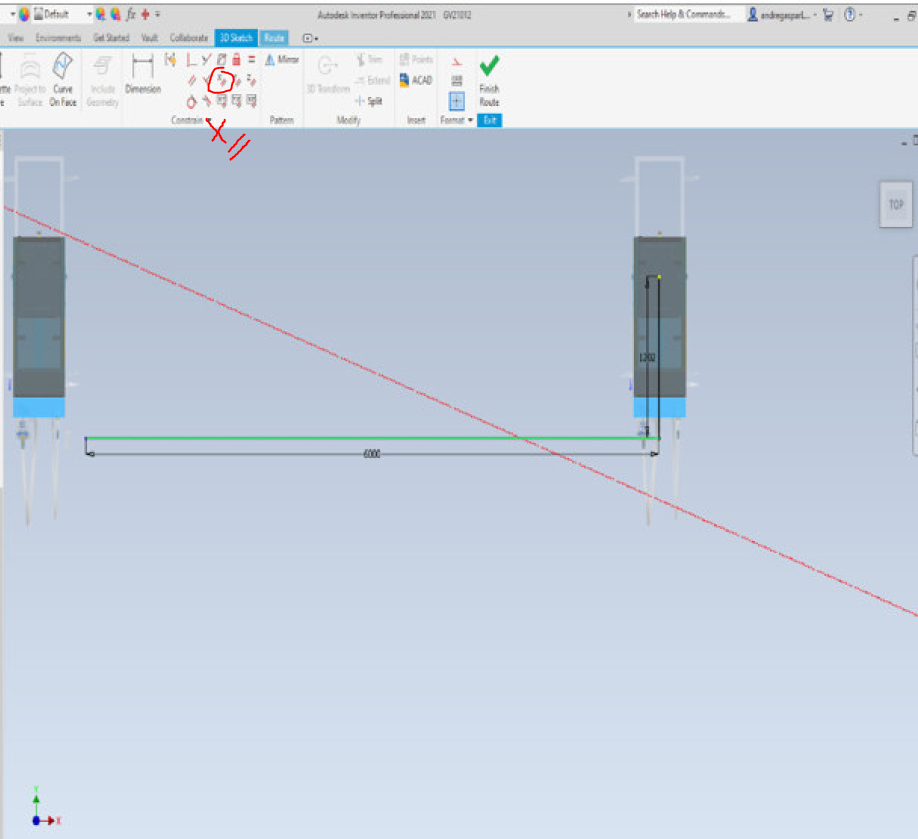Select the 6000 dimension value
The height and width of the screenshot is (839, 918).
(372, 454)
